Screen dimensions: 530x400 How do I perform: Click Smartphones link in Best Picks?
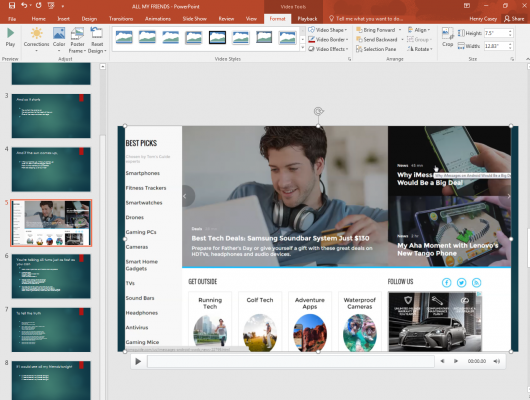click(x=143, y=173)
